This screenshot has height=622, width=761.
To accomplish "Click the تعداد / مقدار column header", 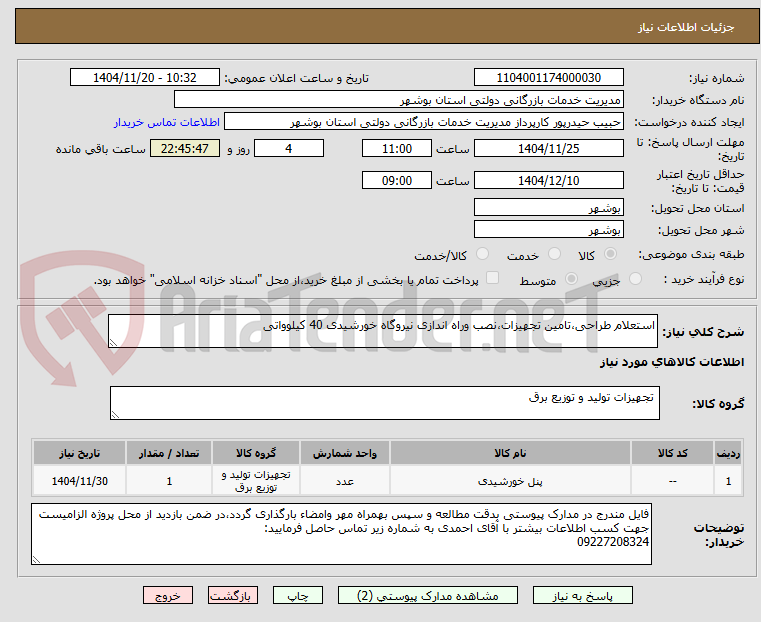I will click(169, 453).
